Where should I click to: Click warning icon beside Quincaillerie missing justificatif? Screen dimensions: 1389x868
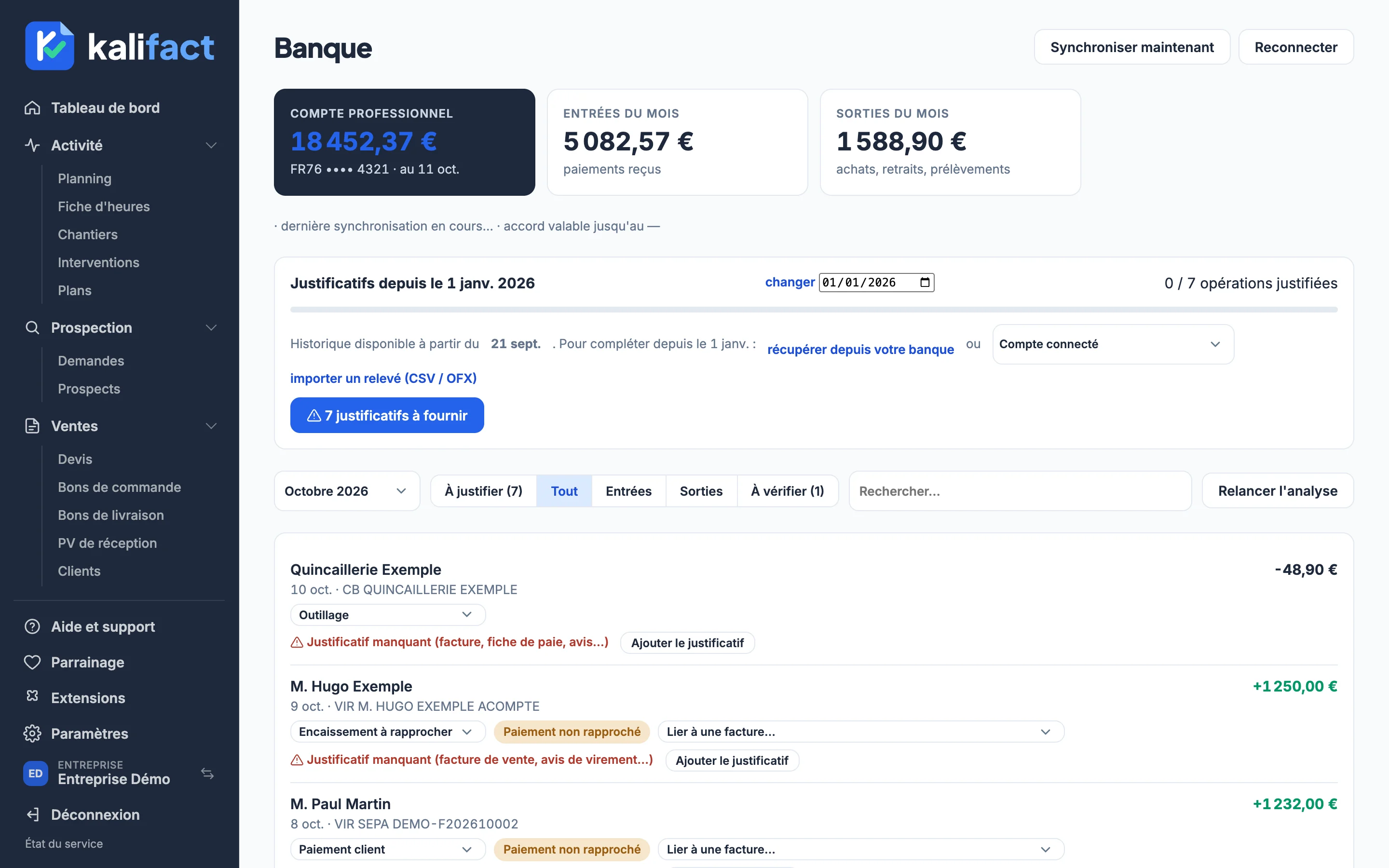(297, 642)
